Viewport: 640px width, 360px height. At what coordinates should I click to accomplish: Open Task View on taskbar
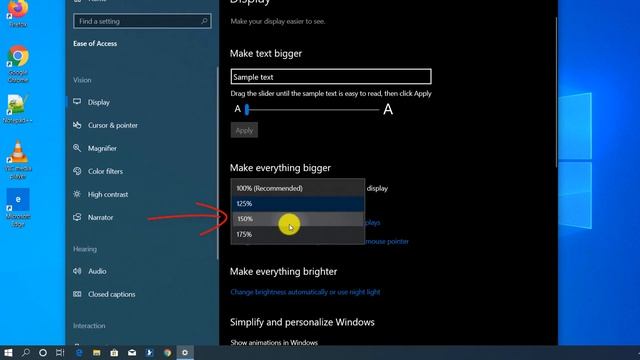point(60,353)
